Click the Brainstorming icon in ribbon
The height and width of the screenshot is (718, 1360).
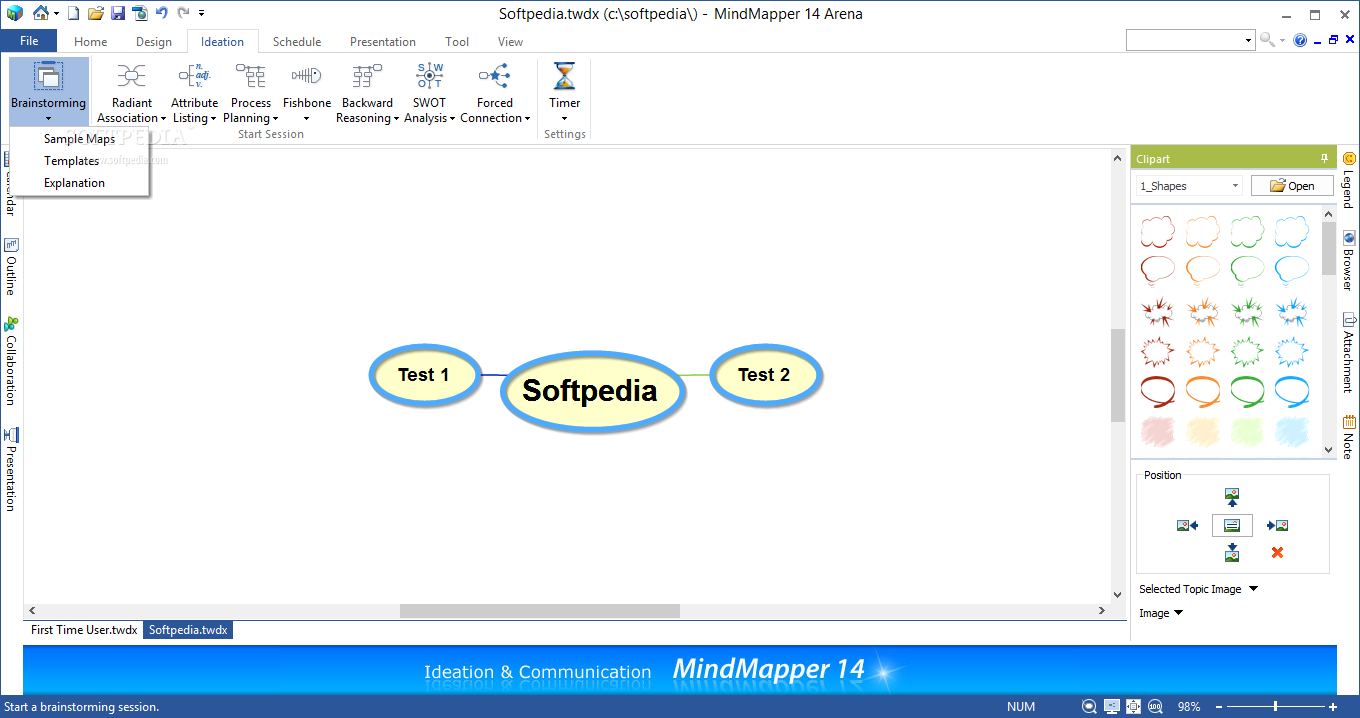48,76
